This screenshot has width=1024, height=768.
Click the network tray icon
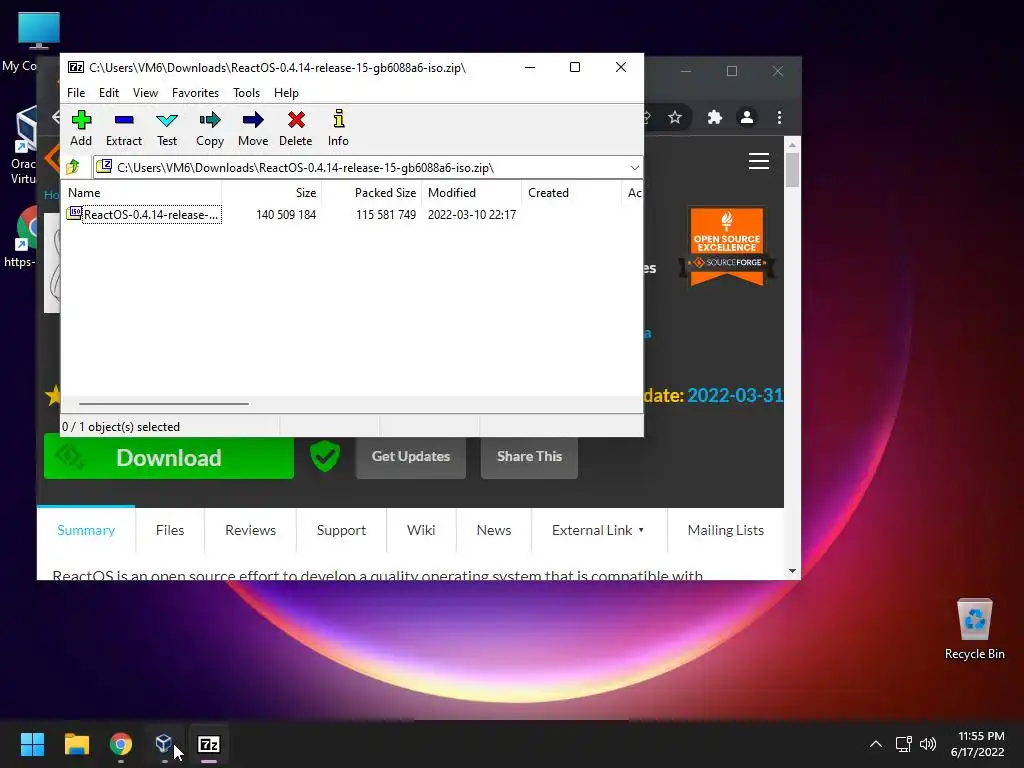[903, 744]
